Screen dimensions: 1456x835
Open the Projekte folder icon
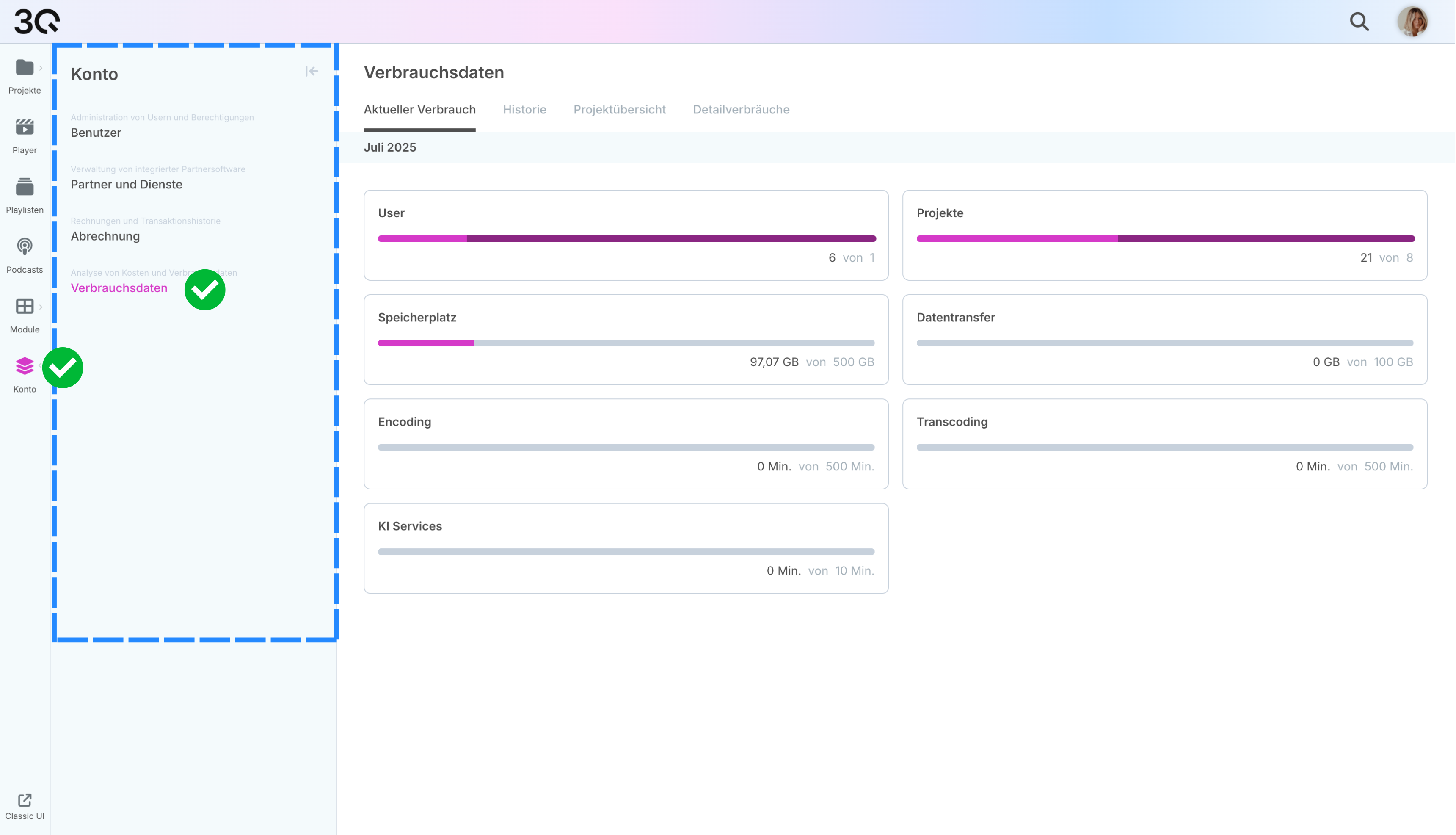click(24, 68)
